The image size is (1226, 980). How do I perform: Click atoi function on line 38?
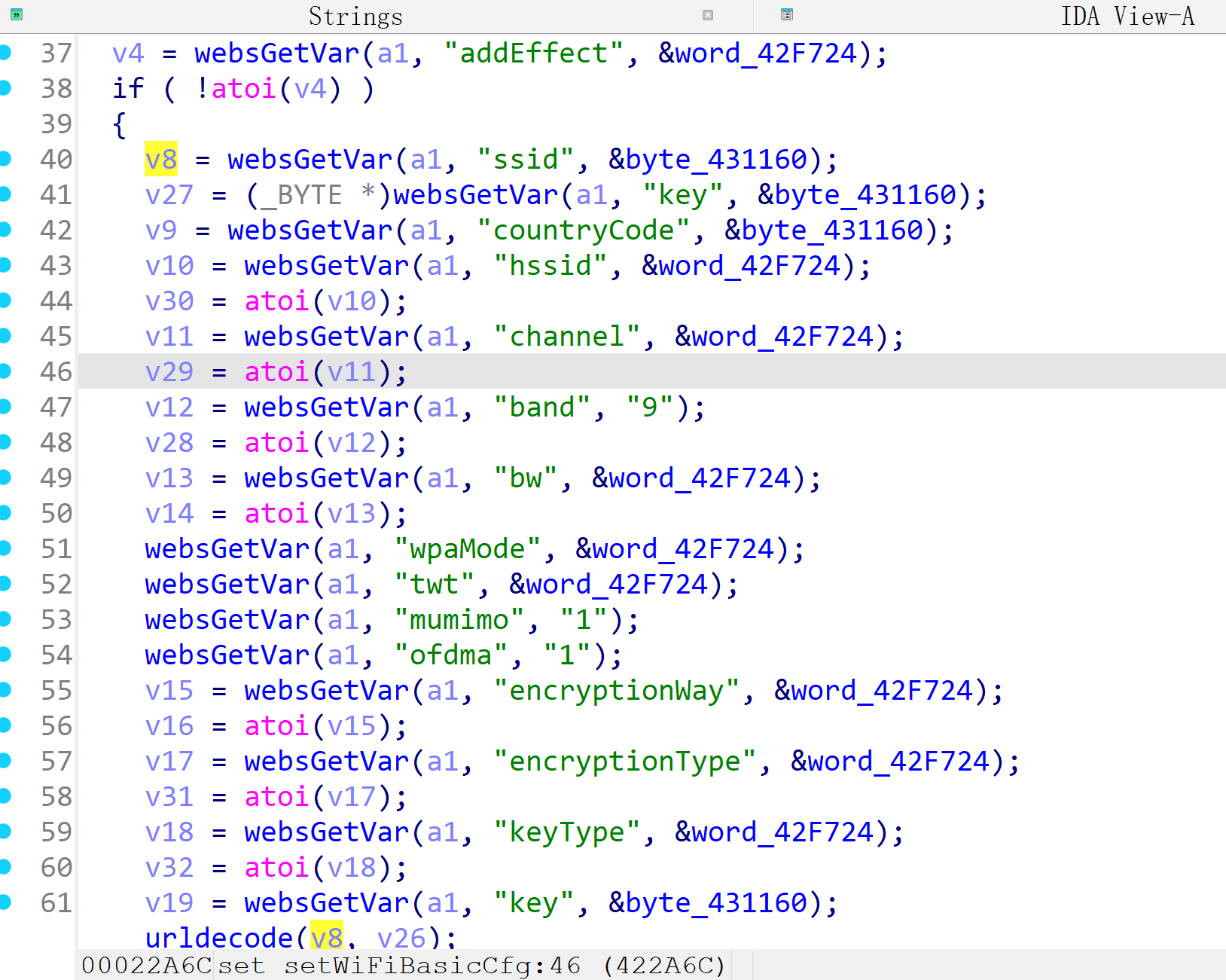(x=244, y=88)
